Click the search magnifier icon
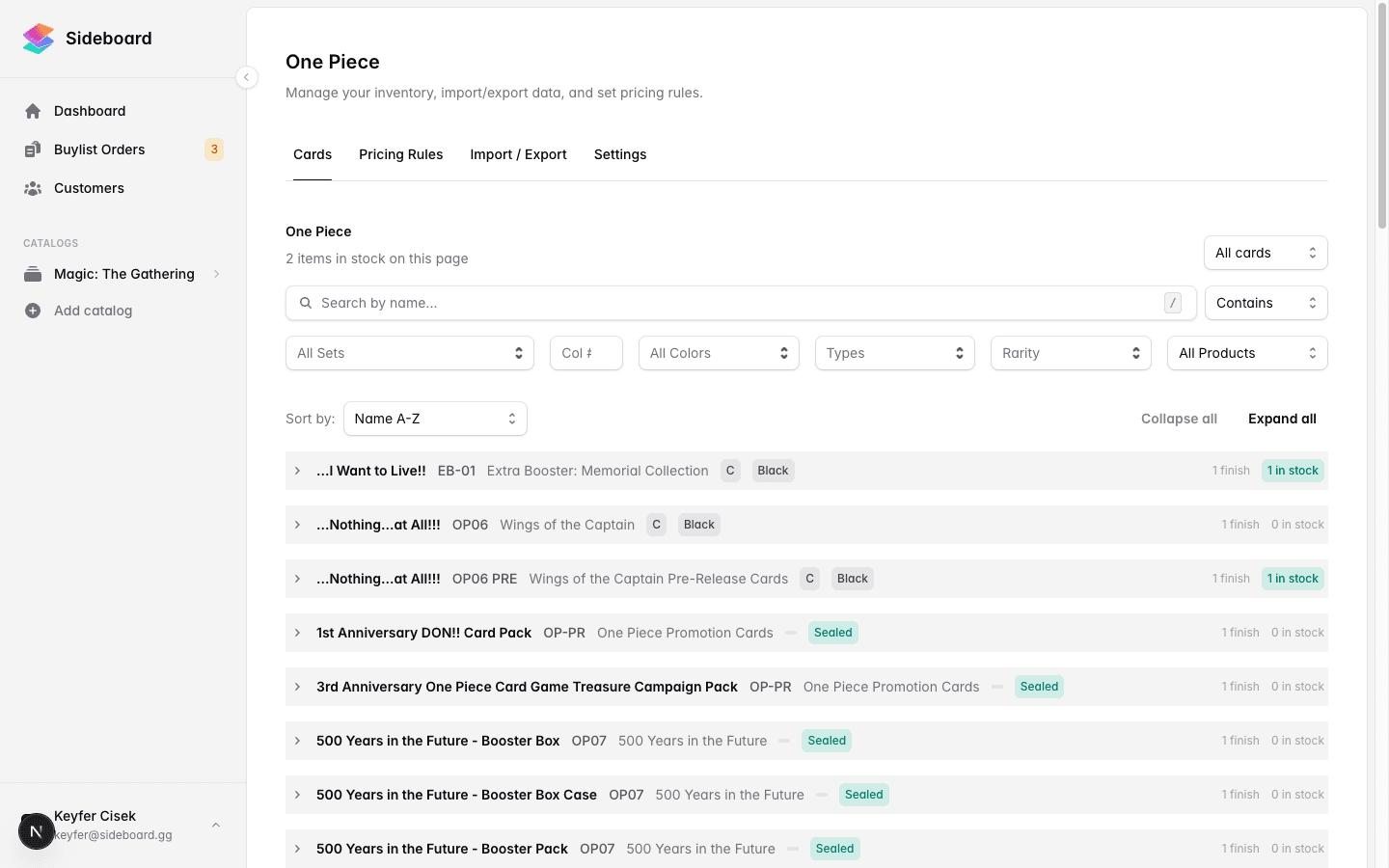Viewport: 1389px width, 868px height. point(306,303)
